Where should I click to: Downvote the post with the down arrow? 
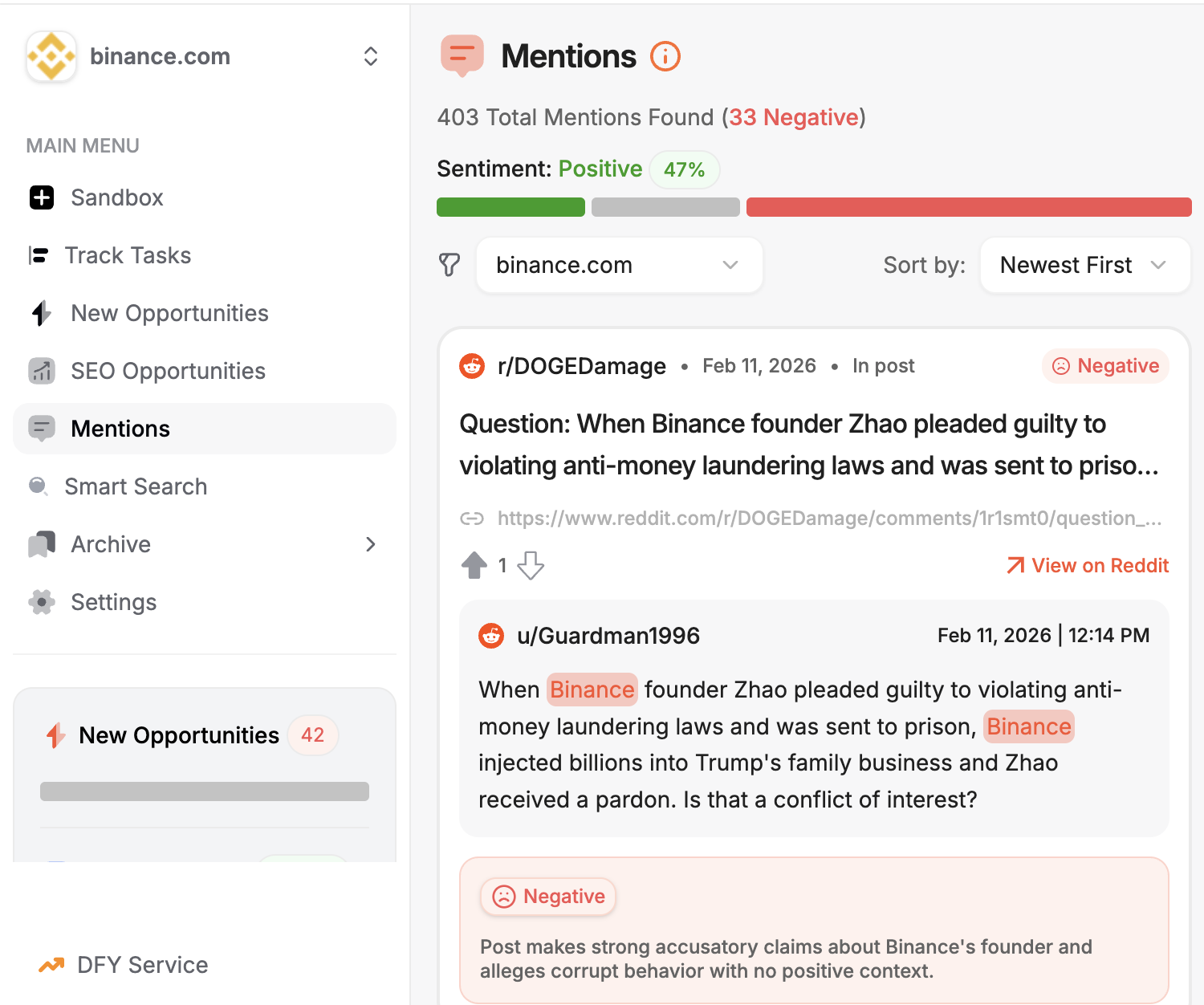click(531, 566)
